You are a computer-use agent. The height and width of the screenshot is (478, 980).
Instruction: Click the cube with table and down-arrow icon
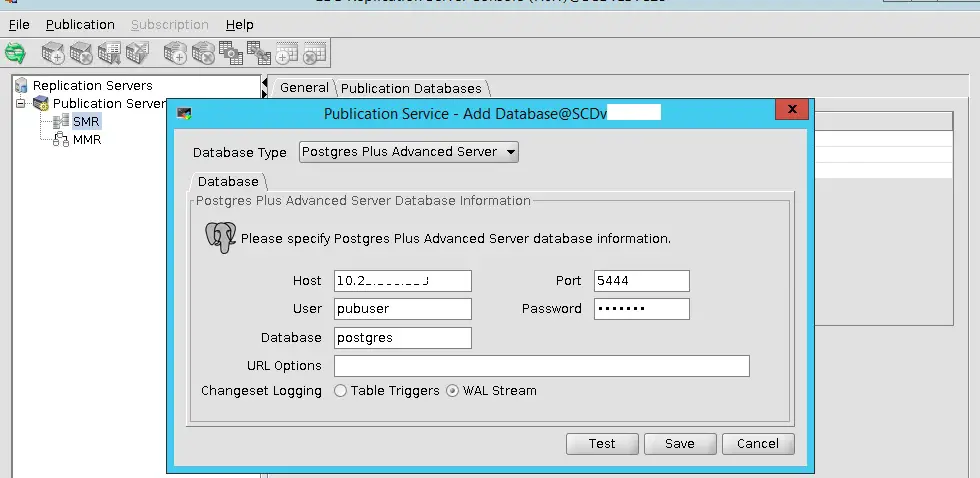pyautogui.click(x=109, y=53)
